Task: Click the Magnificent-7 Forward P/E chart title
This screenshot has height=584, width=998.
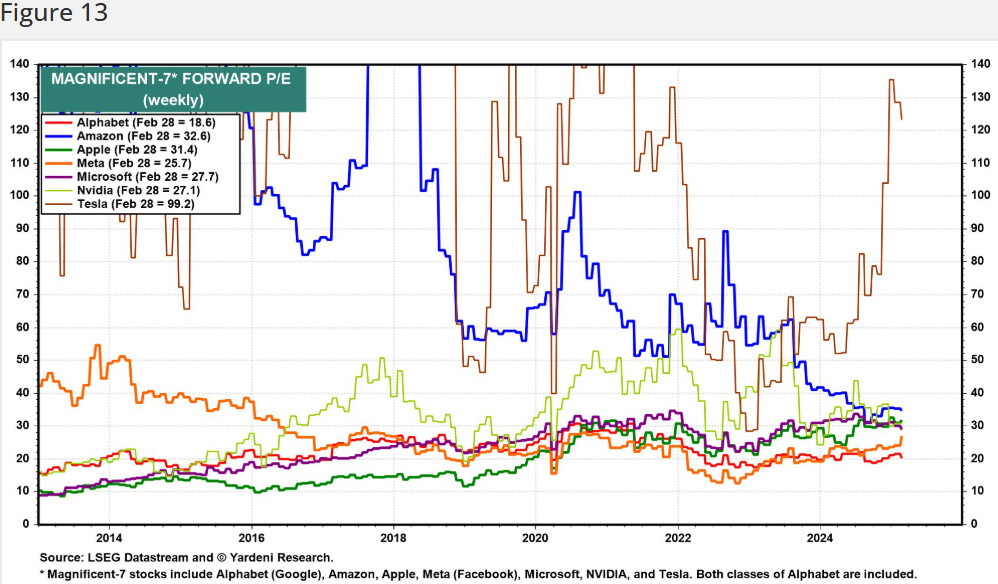Action: pyautogui.click(x=172, y=81)
